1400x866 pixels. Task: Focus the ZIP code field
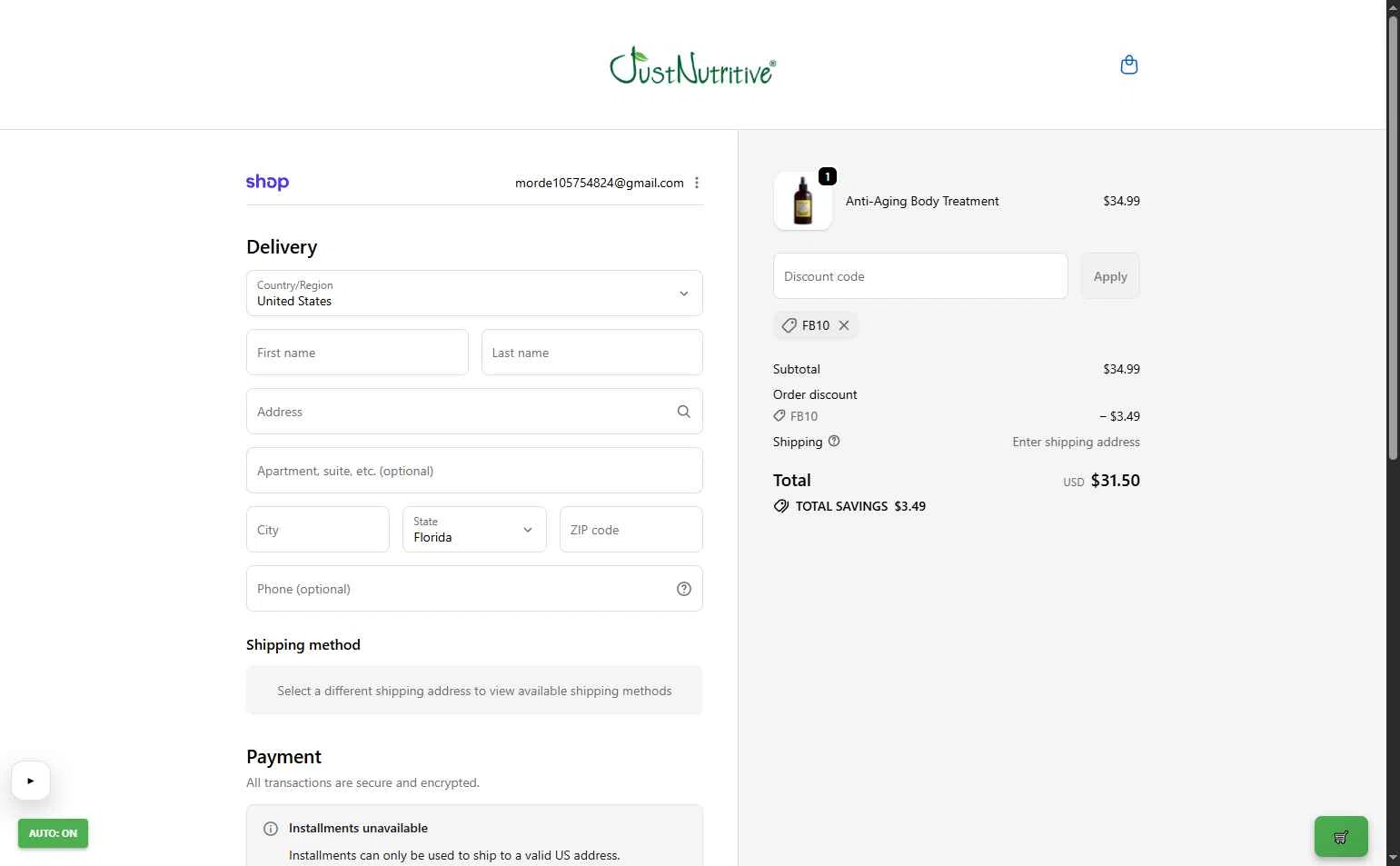pyautogui.click(x=631, y=530)
